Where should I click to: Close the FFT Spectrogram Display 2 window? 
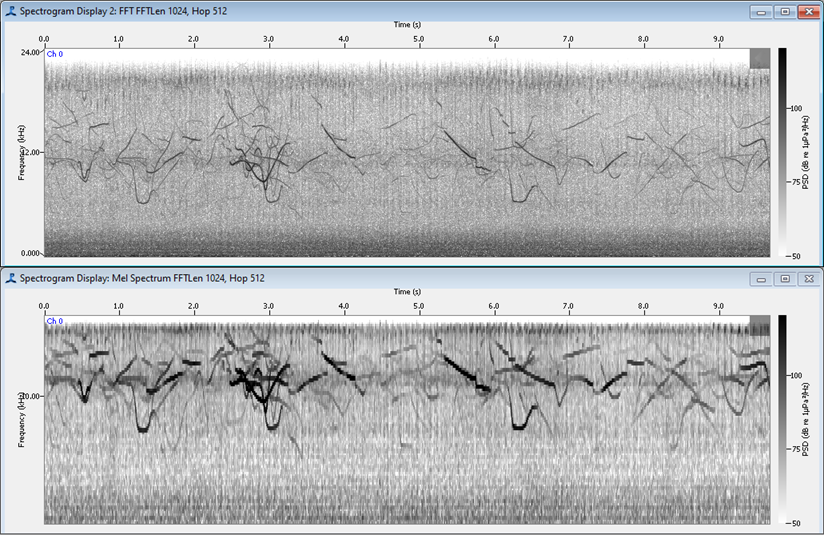point(808,11)
